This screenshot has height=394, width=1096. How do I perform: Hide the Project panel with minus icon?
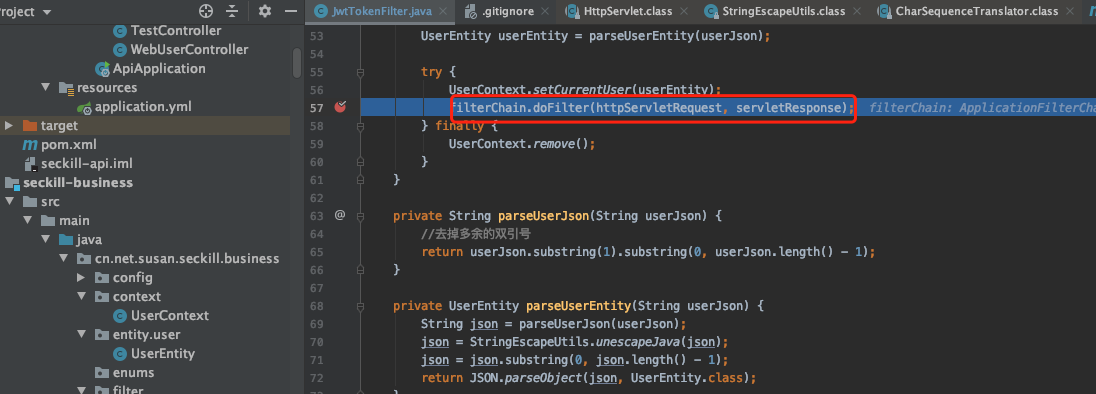point(291,11)
